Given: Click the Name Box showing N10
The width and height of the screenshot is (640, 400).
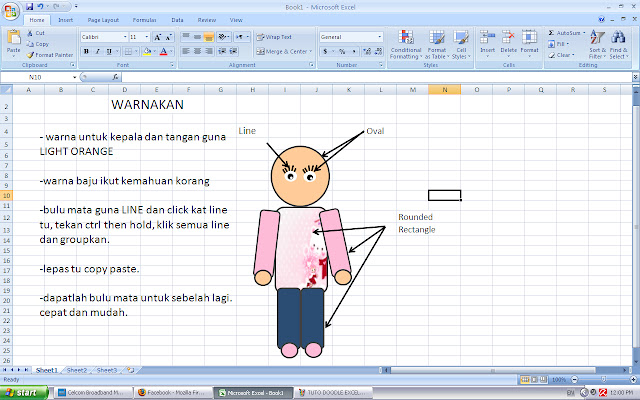Looking at the screenshot, I should (35, 77).
